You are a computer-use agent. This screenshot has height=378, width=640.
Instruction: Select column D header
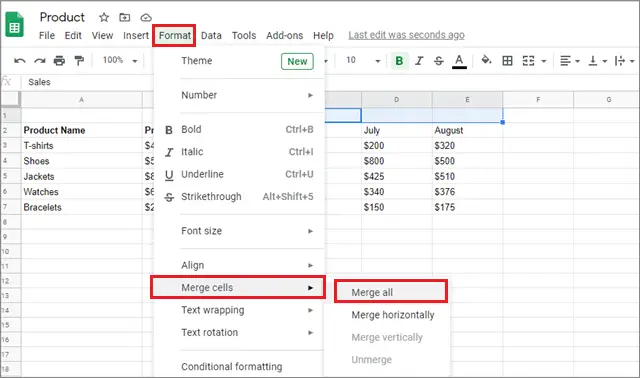point(396,100)
